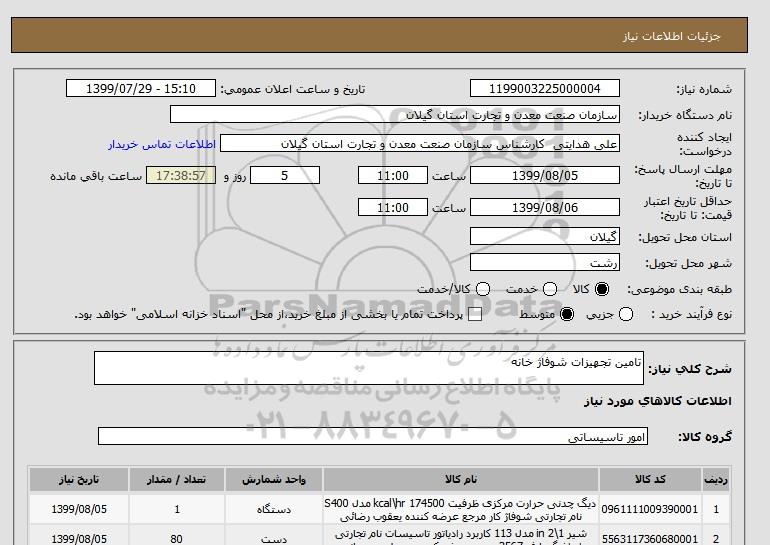
Task: Select the خدمت radio button
Action: point(550,289)
